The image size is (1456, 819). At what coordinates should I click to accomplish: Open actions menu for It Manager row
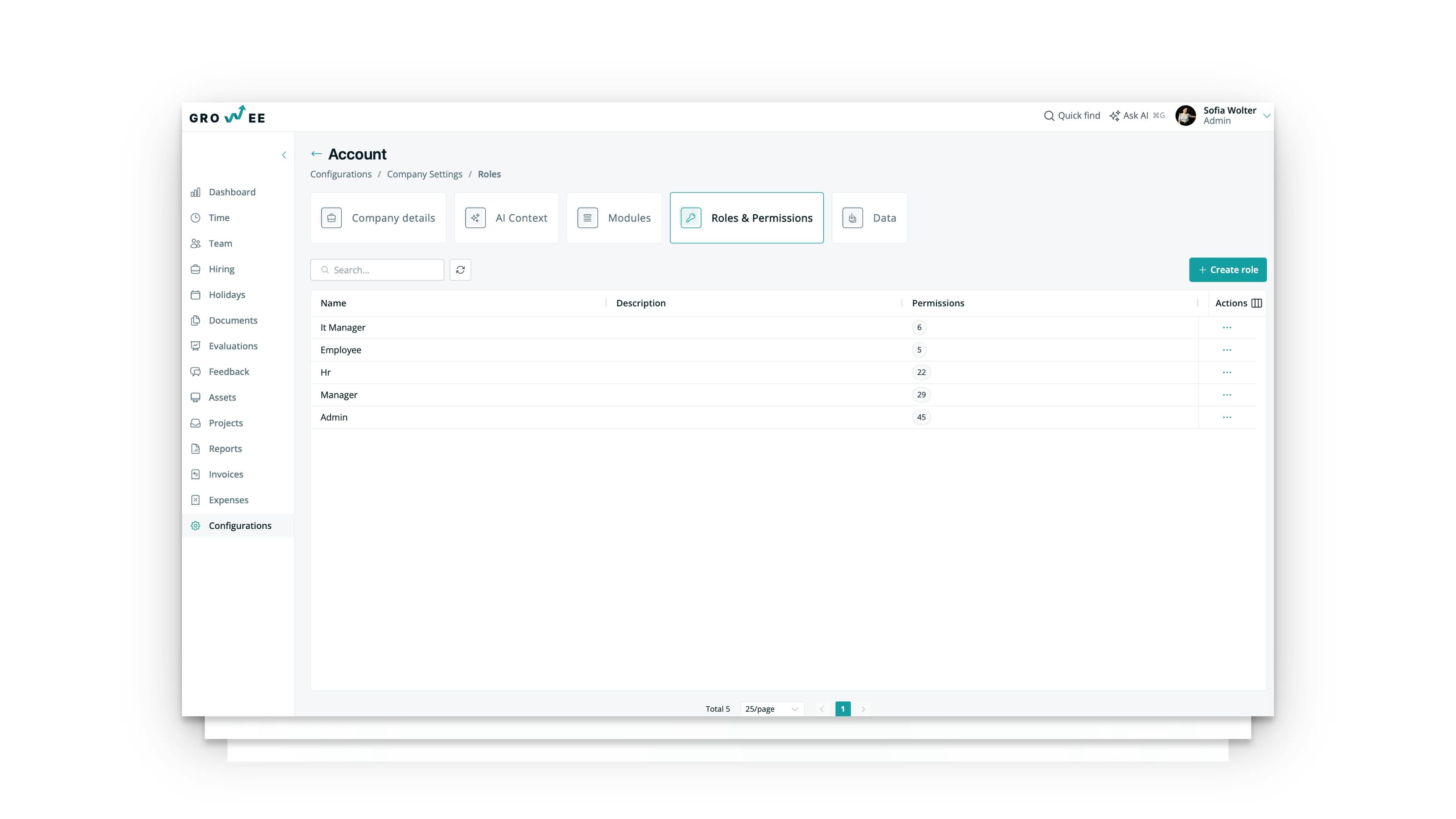pos(1227,327)
